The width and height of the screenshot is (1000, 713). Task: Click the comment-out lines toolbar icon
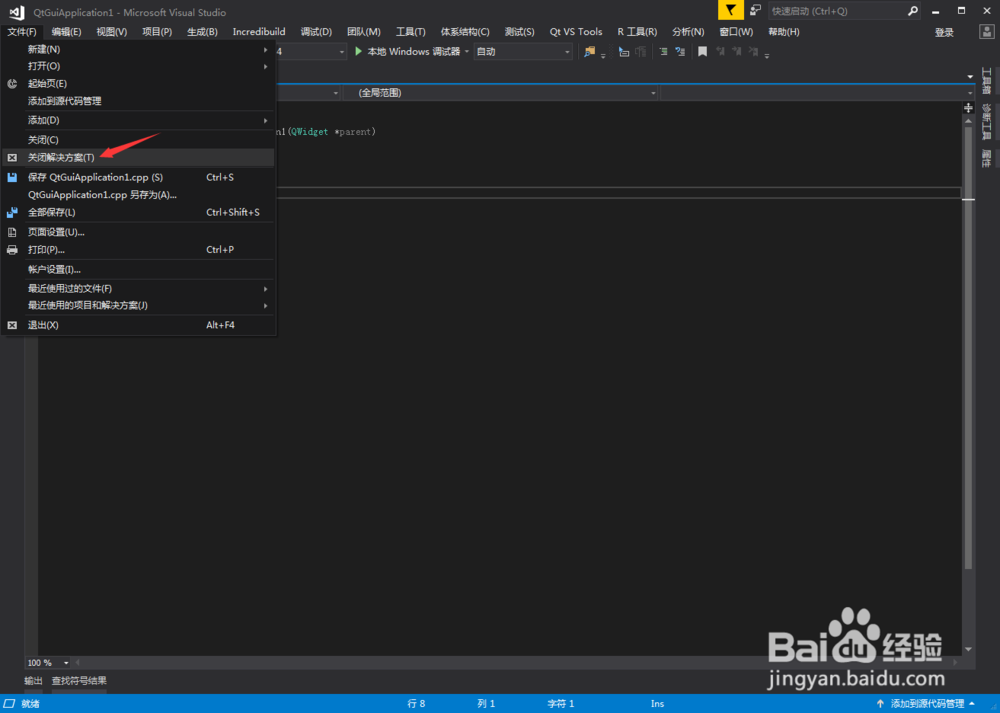pyautogui.click(x=664, y=52)
